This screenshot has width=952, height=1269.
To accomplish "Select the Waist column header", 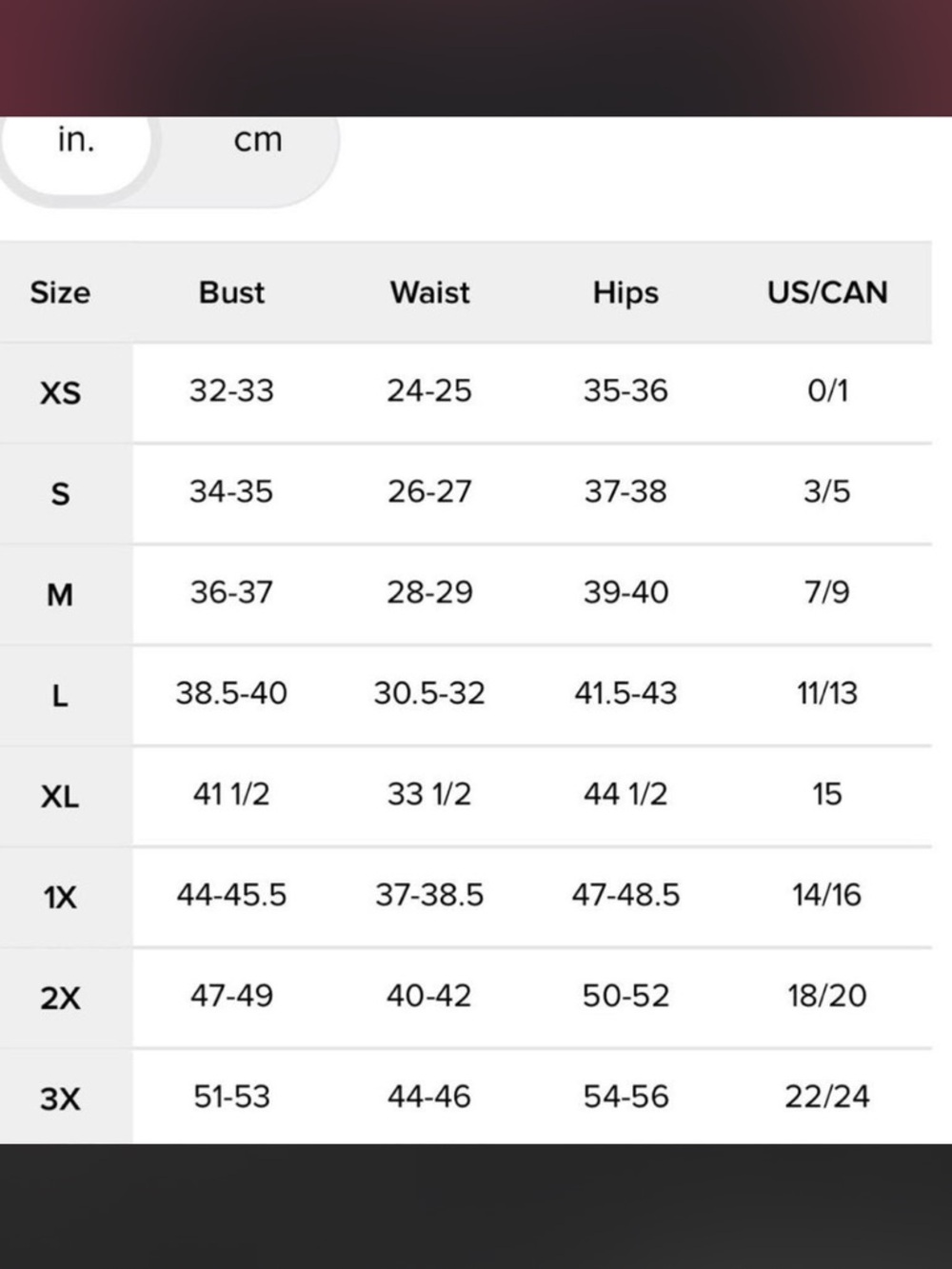I will click(x=429, y=292).
